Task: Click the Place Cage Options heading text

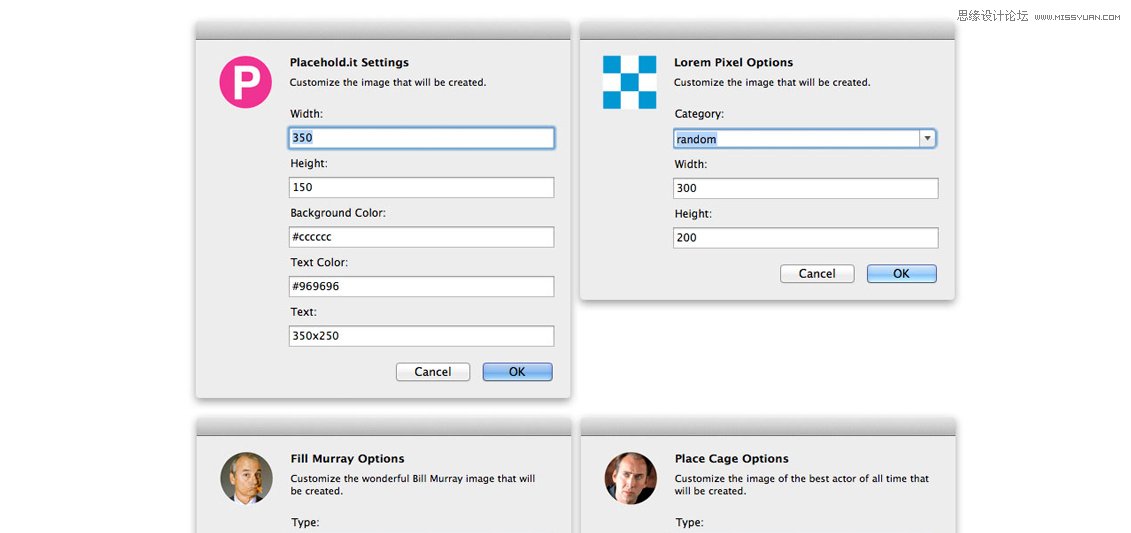Action: [731, 459]
